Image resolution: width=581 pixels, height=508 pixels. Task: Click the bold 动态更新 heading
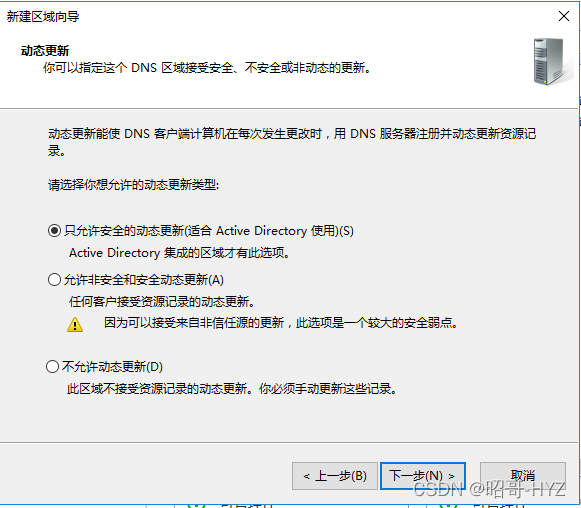point(45,50)
